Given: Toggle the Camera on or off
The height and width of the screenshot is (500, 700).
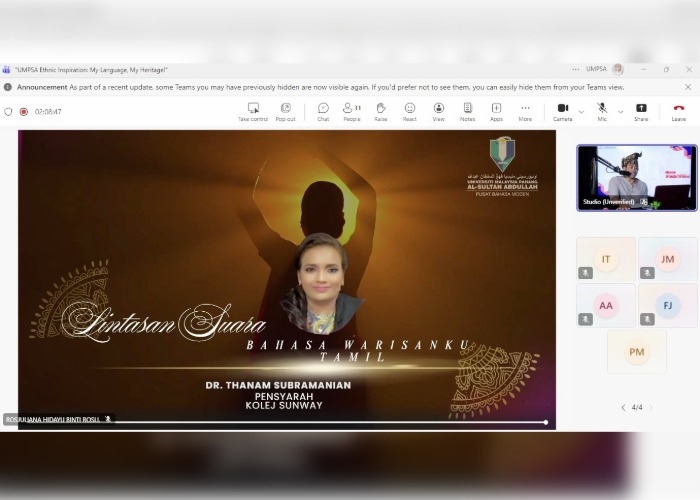Looking at the screenshot, I should [563, 111].
